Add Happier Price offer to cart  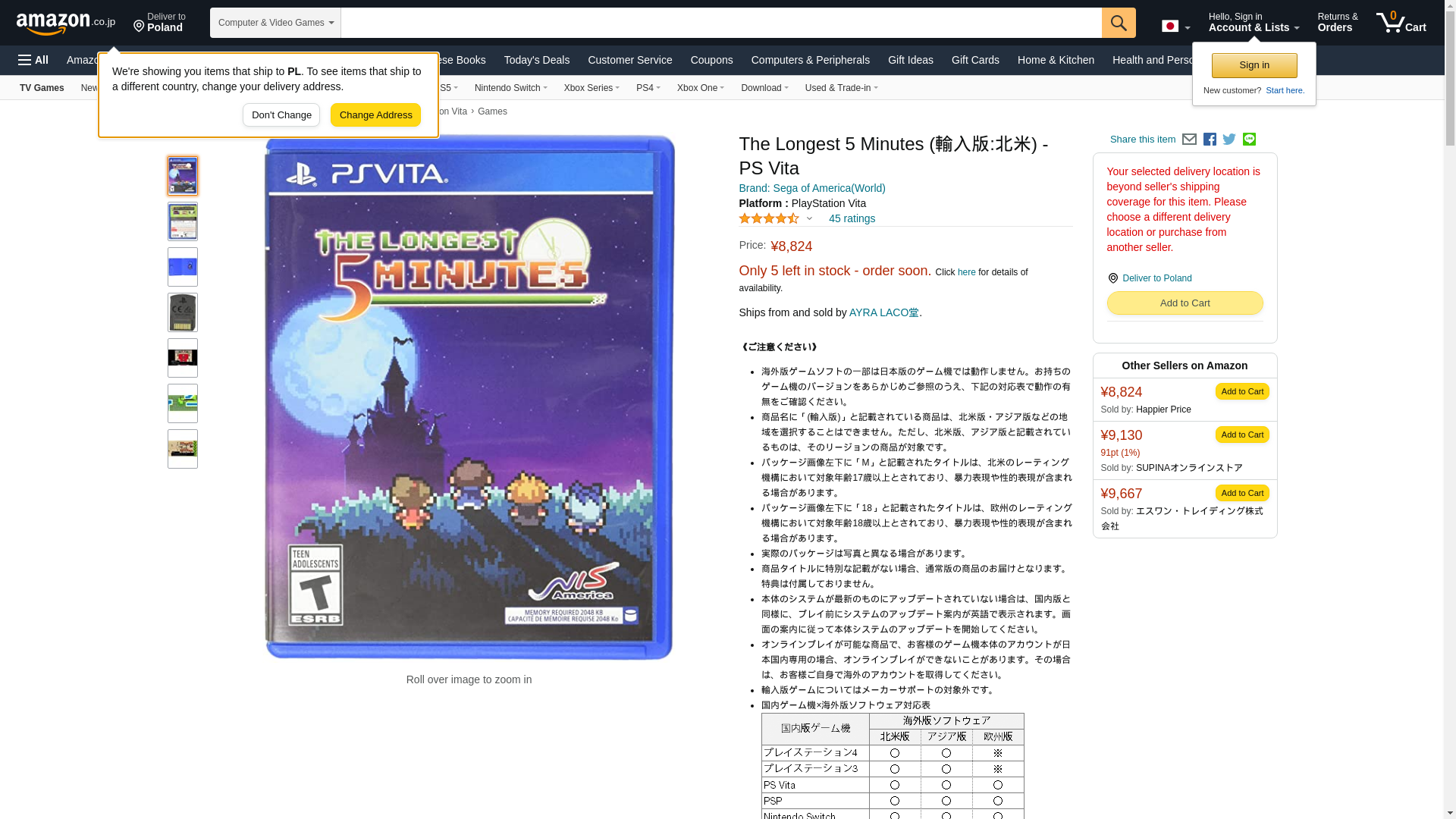tap(1241, 391)
